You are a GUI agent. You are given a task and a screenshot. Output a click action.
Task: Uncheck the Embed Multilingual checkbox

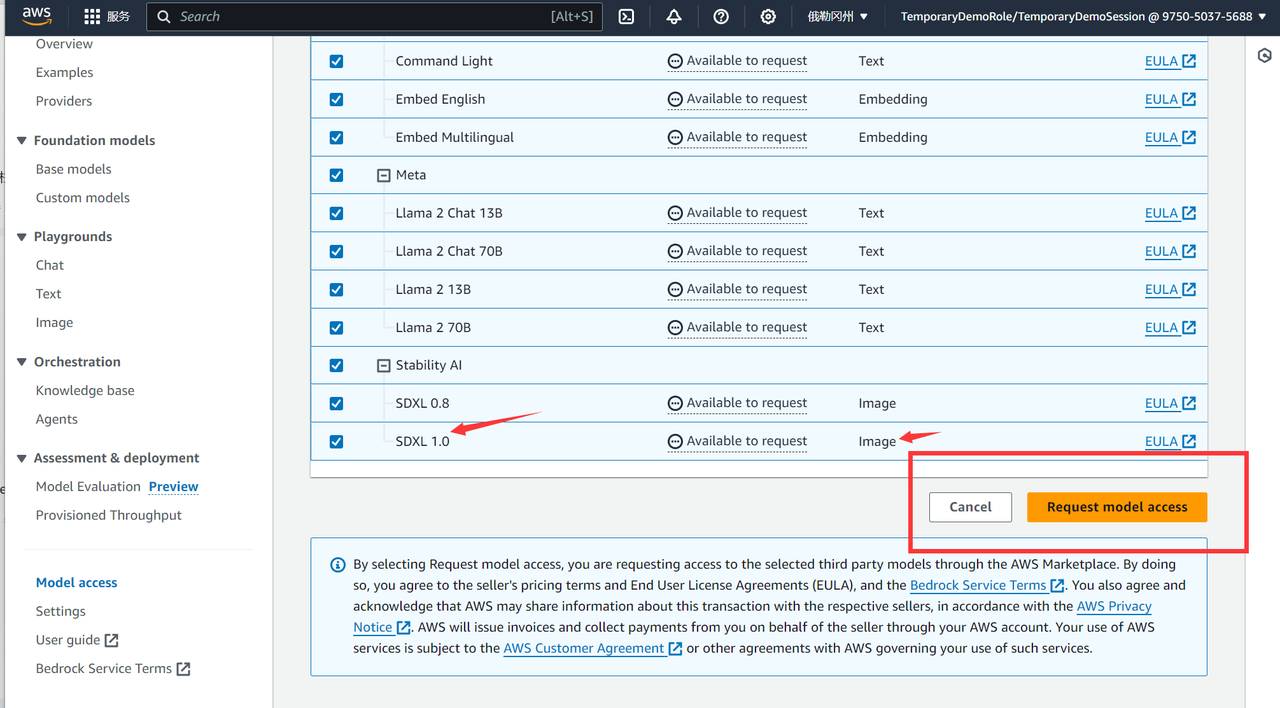336,137
